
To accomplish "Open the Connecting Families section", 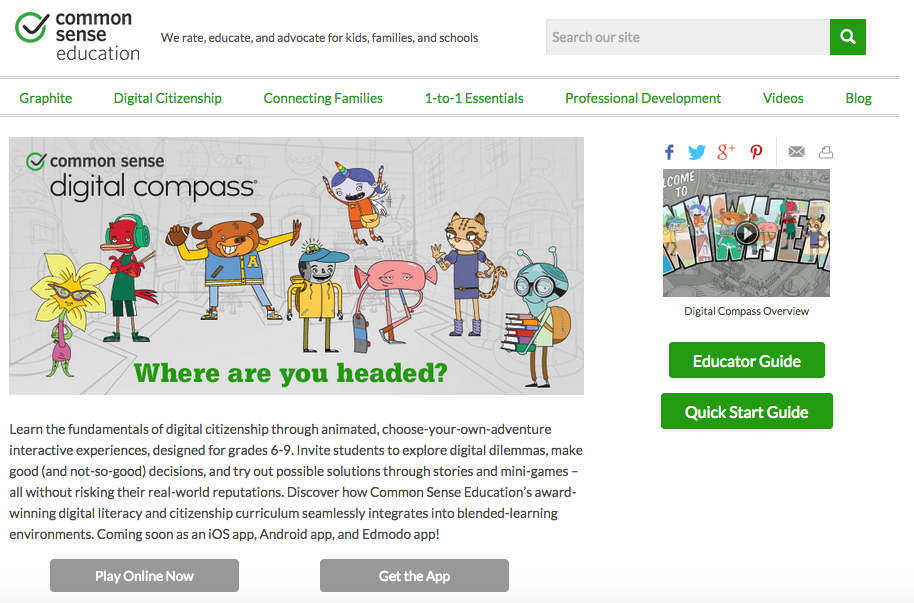I will (322, 98).
